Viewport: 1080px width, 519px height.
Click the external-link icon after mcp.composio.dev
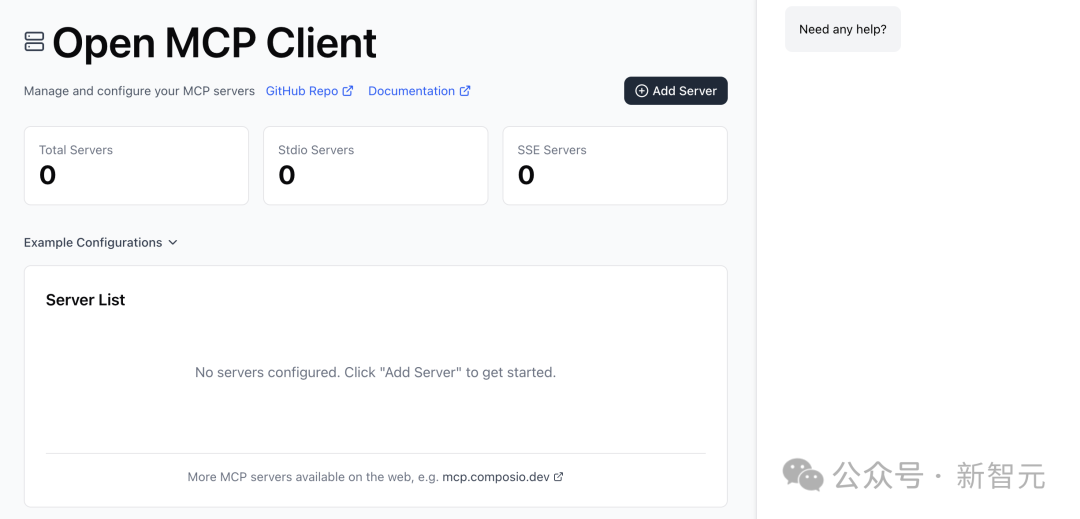tap(559, 477)
